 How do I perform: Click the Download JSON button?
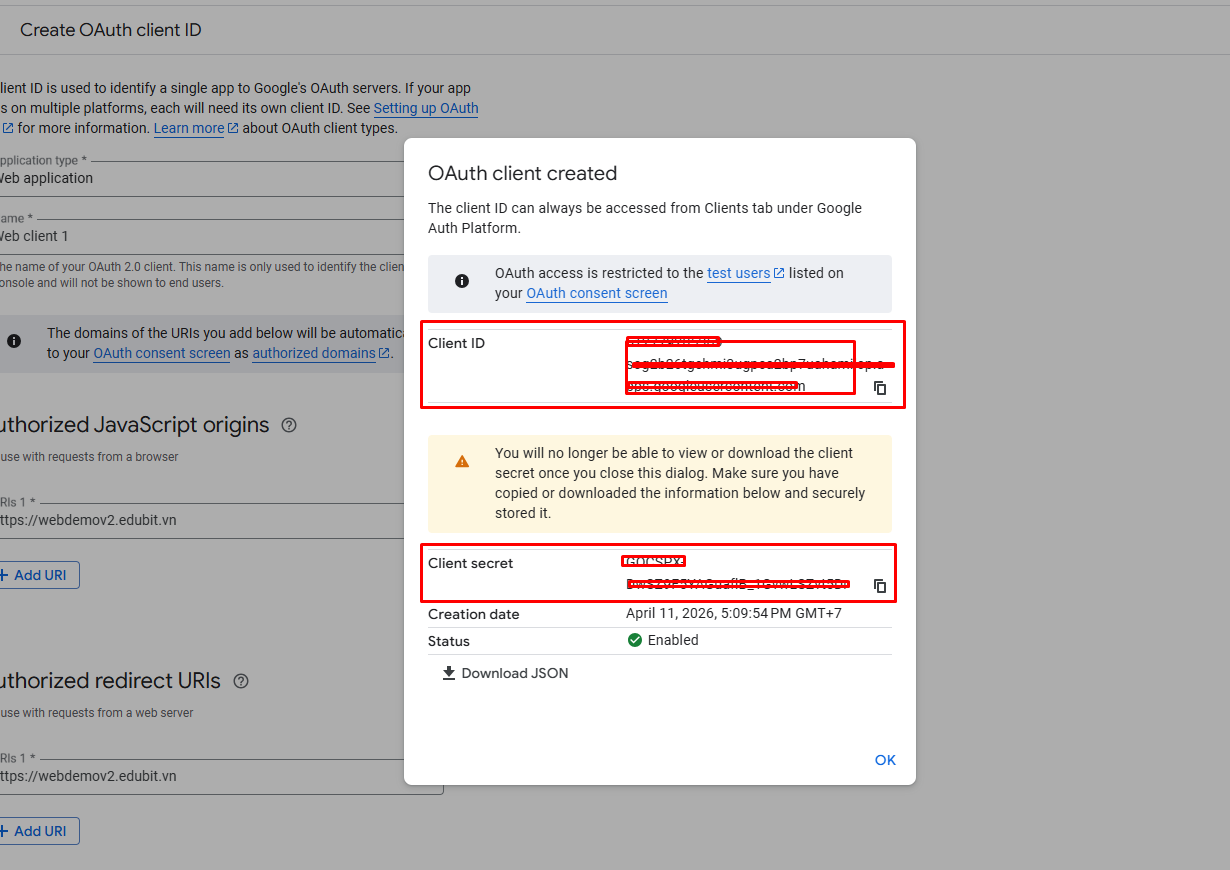pos(505,673)
